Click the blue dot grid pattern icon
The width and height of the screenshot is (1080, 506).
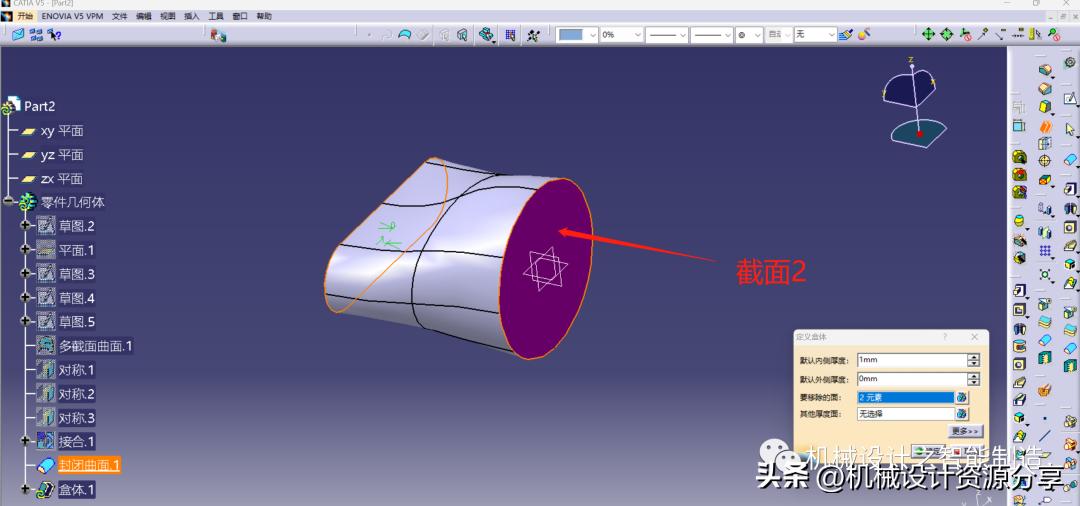click(x=1046, y=251)
